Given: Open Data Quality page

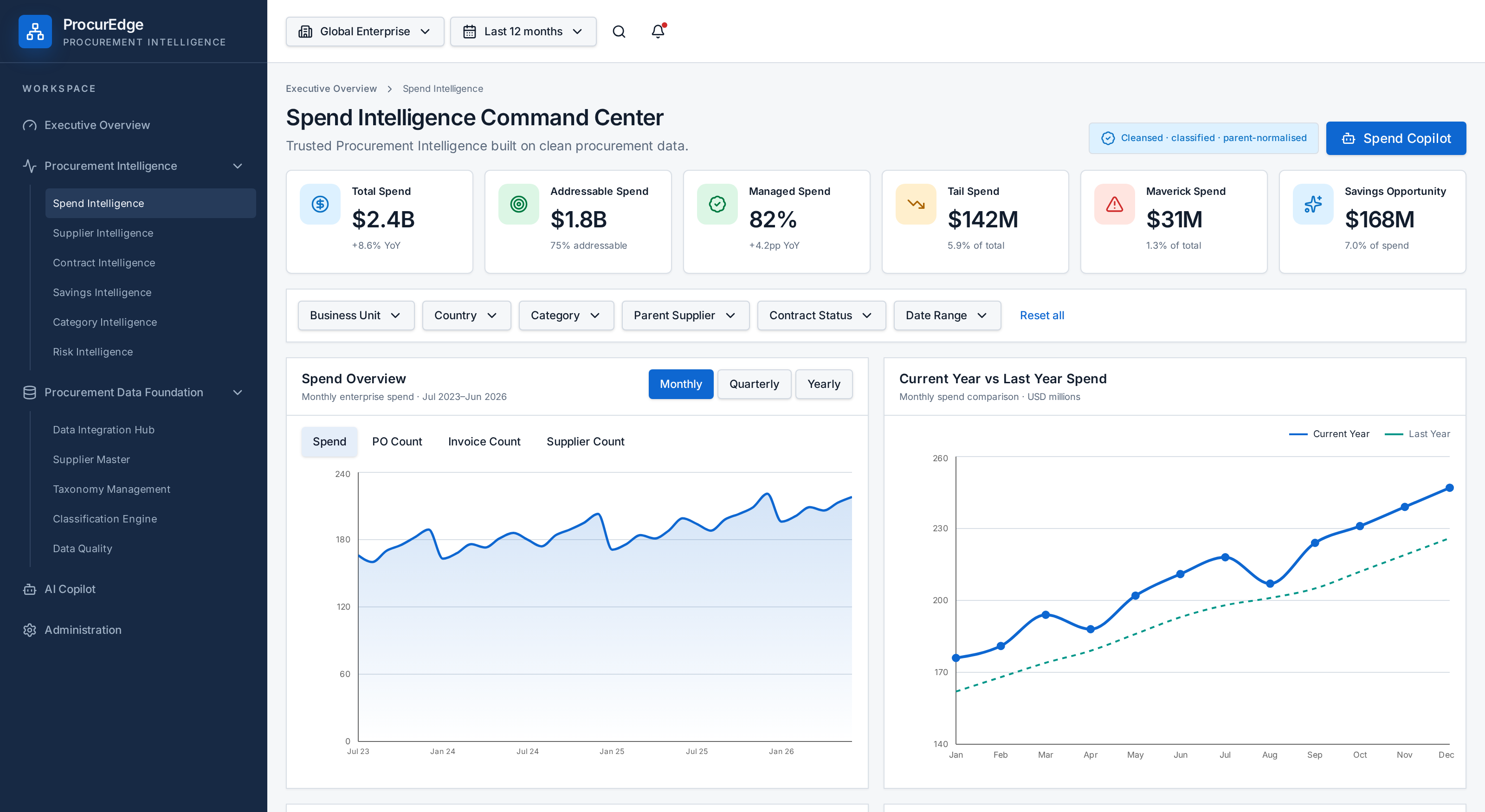Looking at the screenshot, I should [150, 548].
